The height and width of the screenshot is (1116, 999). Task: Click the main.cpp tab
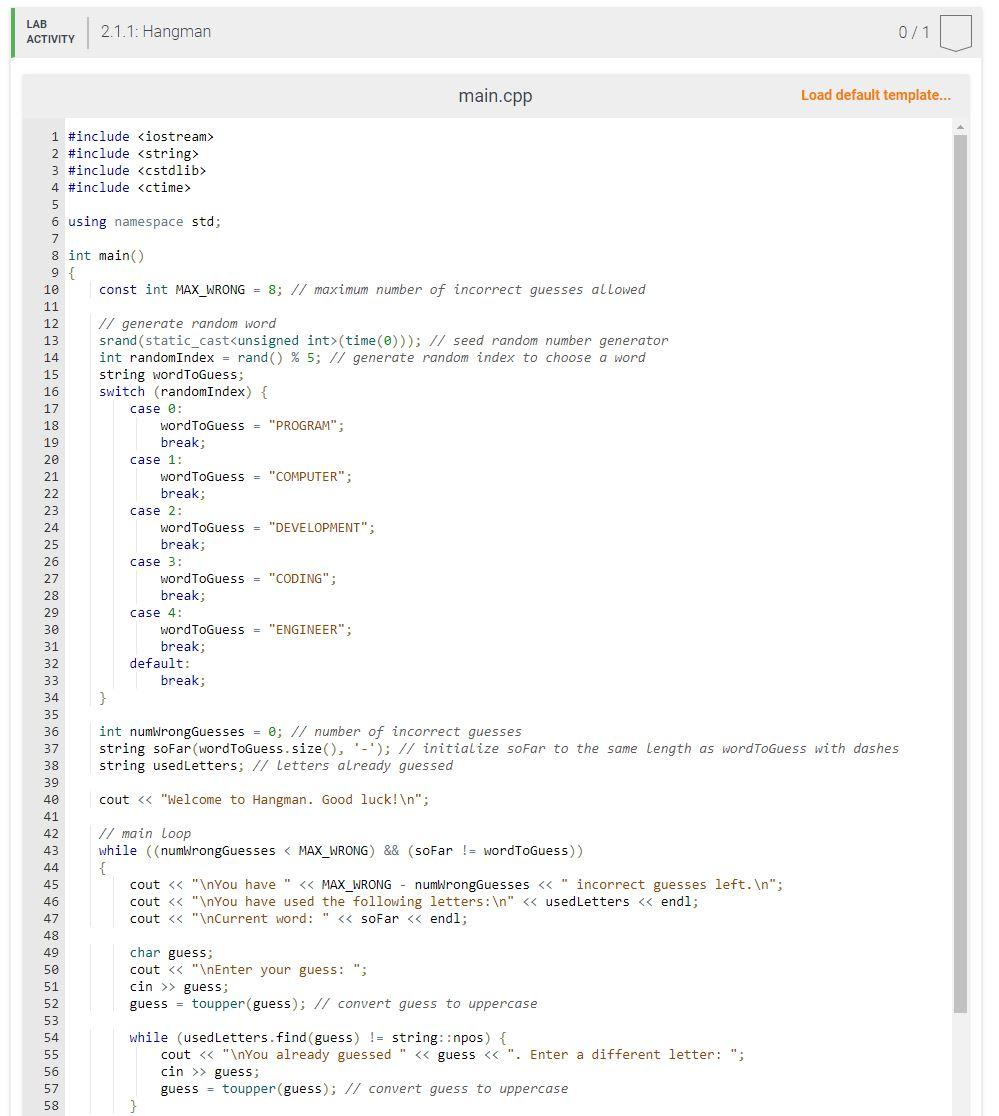[x=495, y=96]
